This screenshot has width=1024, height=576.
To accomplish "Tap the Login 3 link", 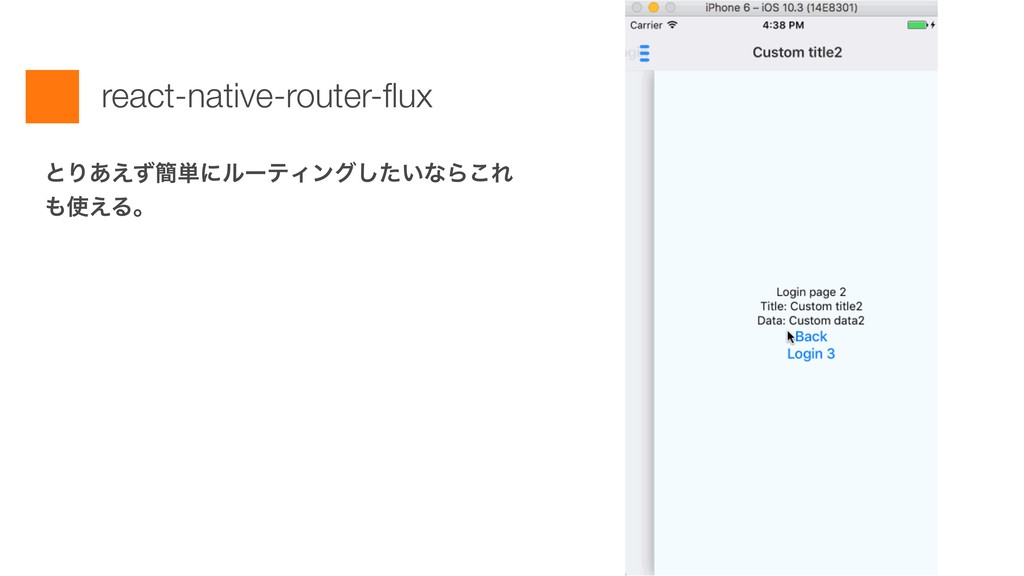I will pyautogui.click(x=810, y=354).
